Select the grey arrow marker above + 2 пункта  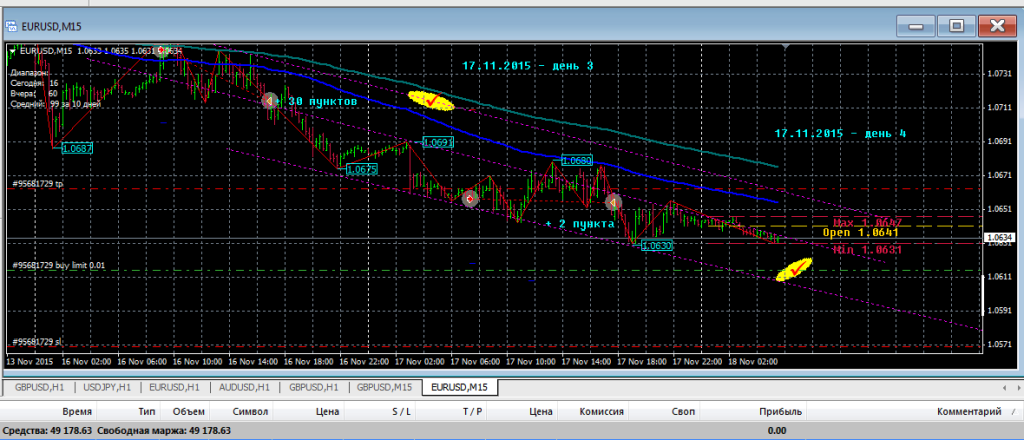[x=613, y=202]
